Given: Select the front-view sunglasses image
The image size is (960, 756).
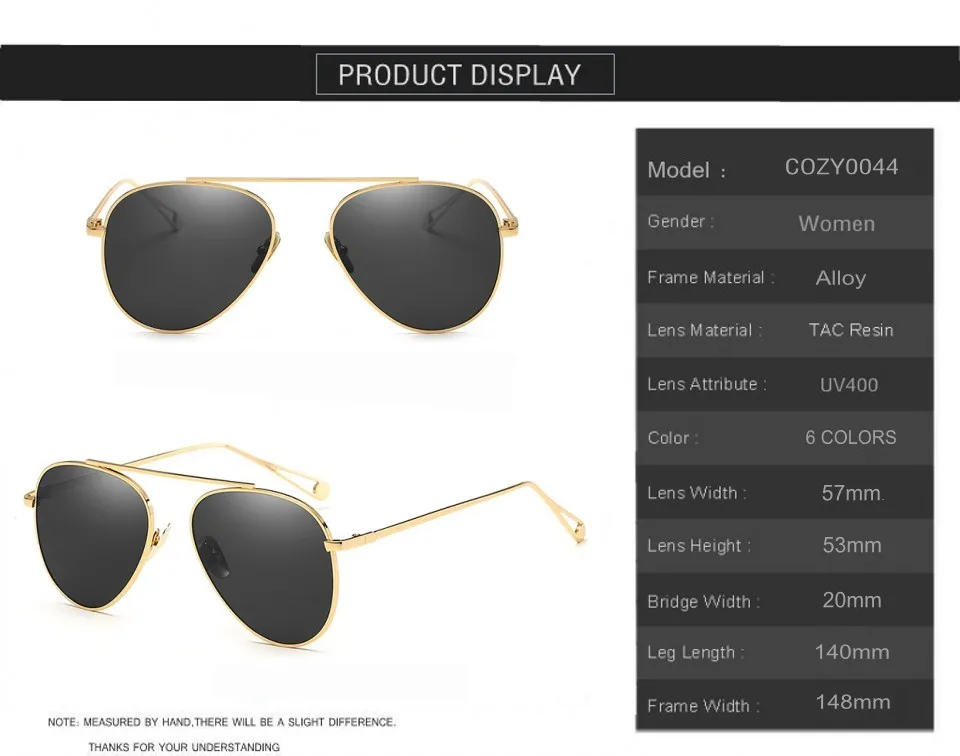Looking at the screenshot, I should tap(304, 254).
